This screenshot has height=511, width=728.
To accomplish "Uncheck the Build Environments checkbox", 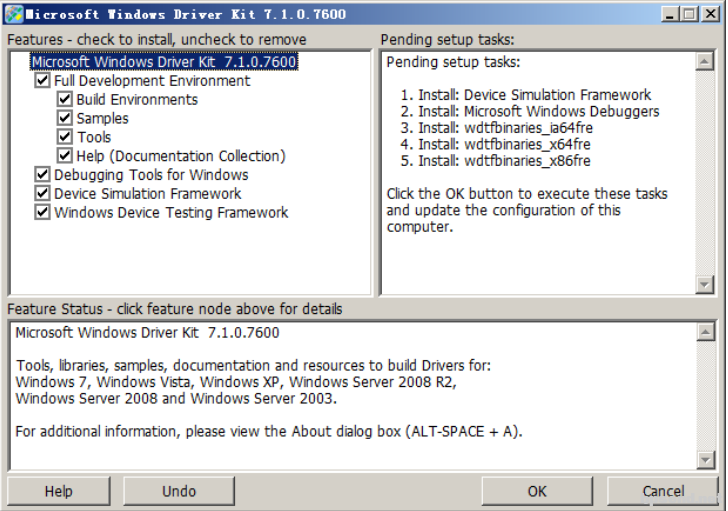I will pyautogui.click(x=65, y=99).
